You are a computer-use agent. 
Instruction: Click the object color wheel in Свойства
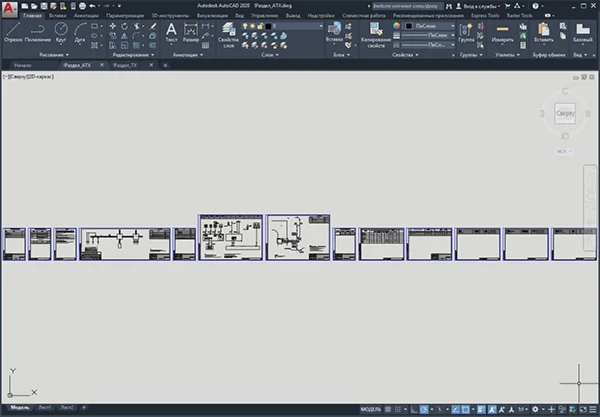(x=396, y=26)
